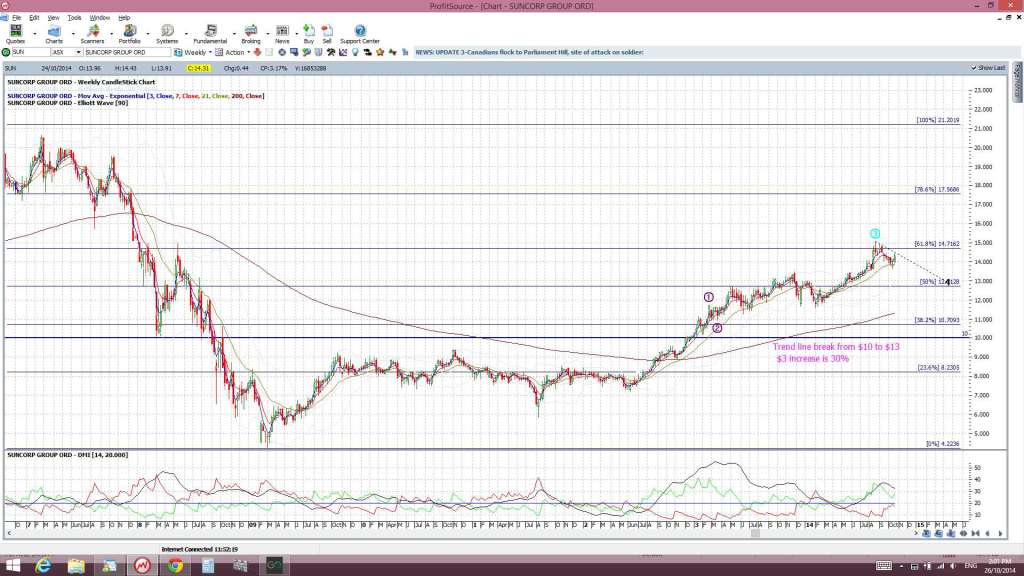The height and width of the screenshot is (576, 1024).
Task: Expand the Portfolio dropdown arrow
Action: point(148,33)
